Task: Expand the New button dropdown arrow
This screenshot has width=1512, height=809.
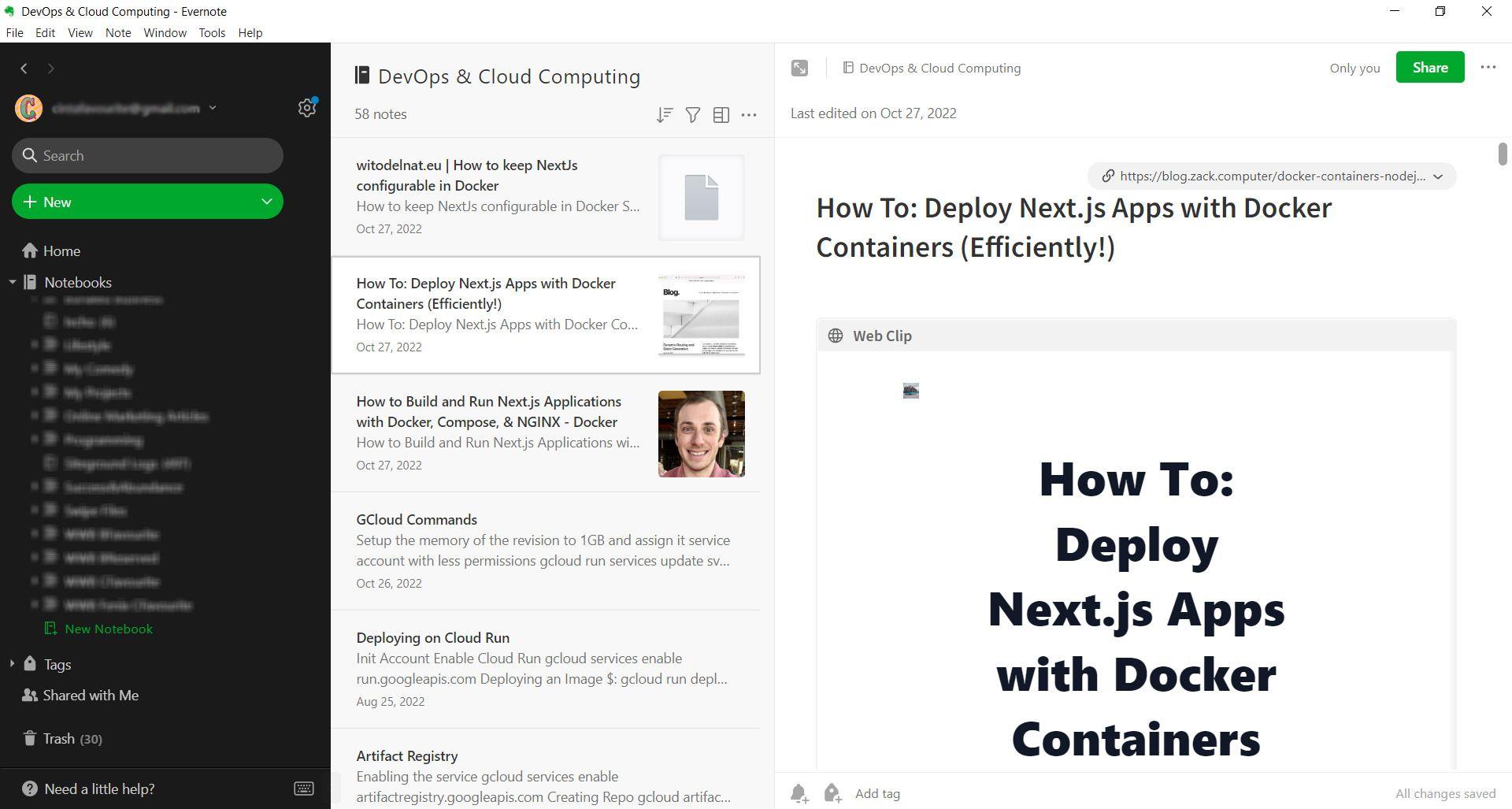Action: pos(267,202)
